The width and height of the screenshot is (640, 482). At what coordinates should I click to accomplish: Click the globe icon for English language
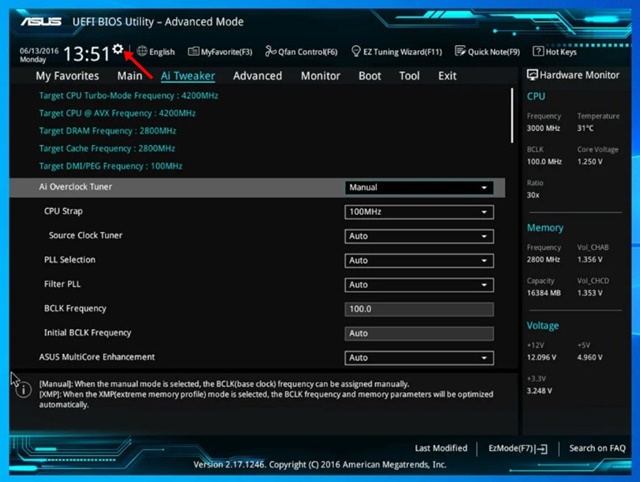[142, 52]
